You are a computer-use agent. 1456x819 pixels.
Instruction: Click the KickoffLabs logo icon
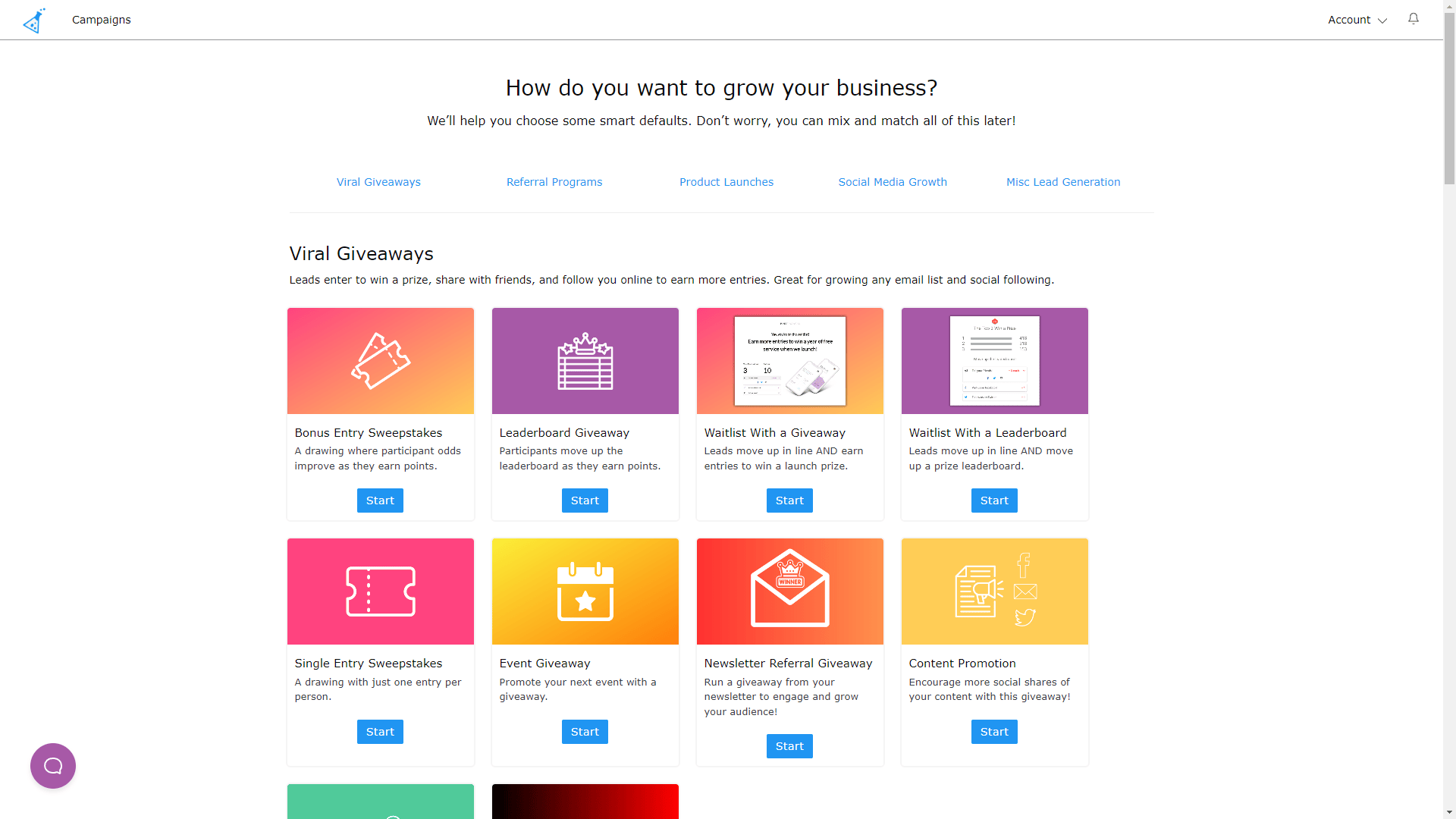coord(33,19)
